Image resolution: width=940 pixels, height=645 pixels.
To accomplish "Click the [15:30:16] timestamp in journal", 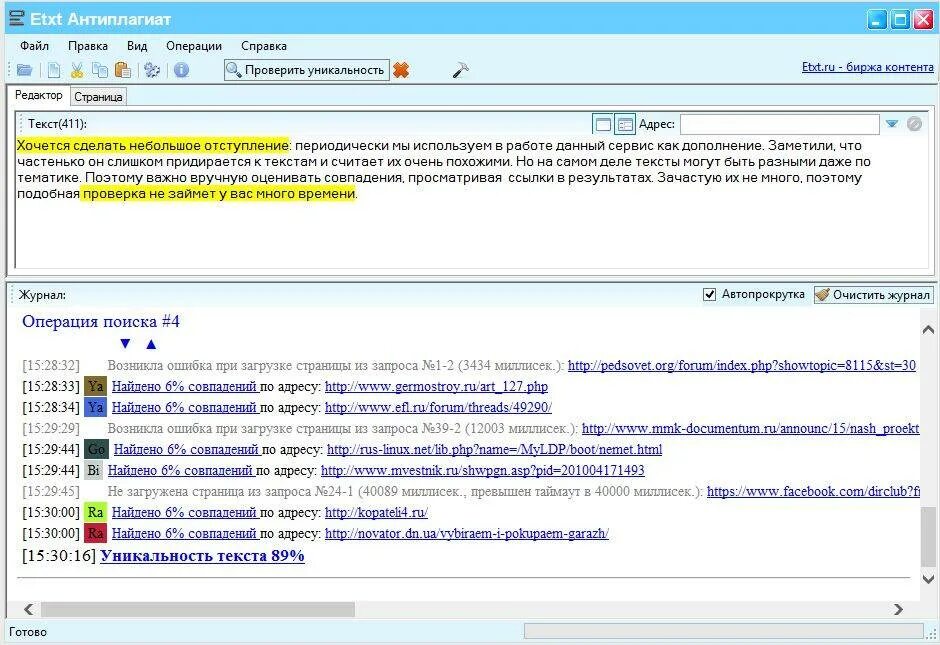I will pyautogui.click(x=59, y=556).
